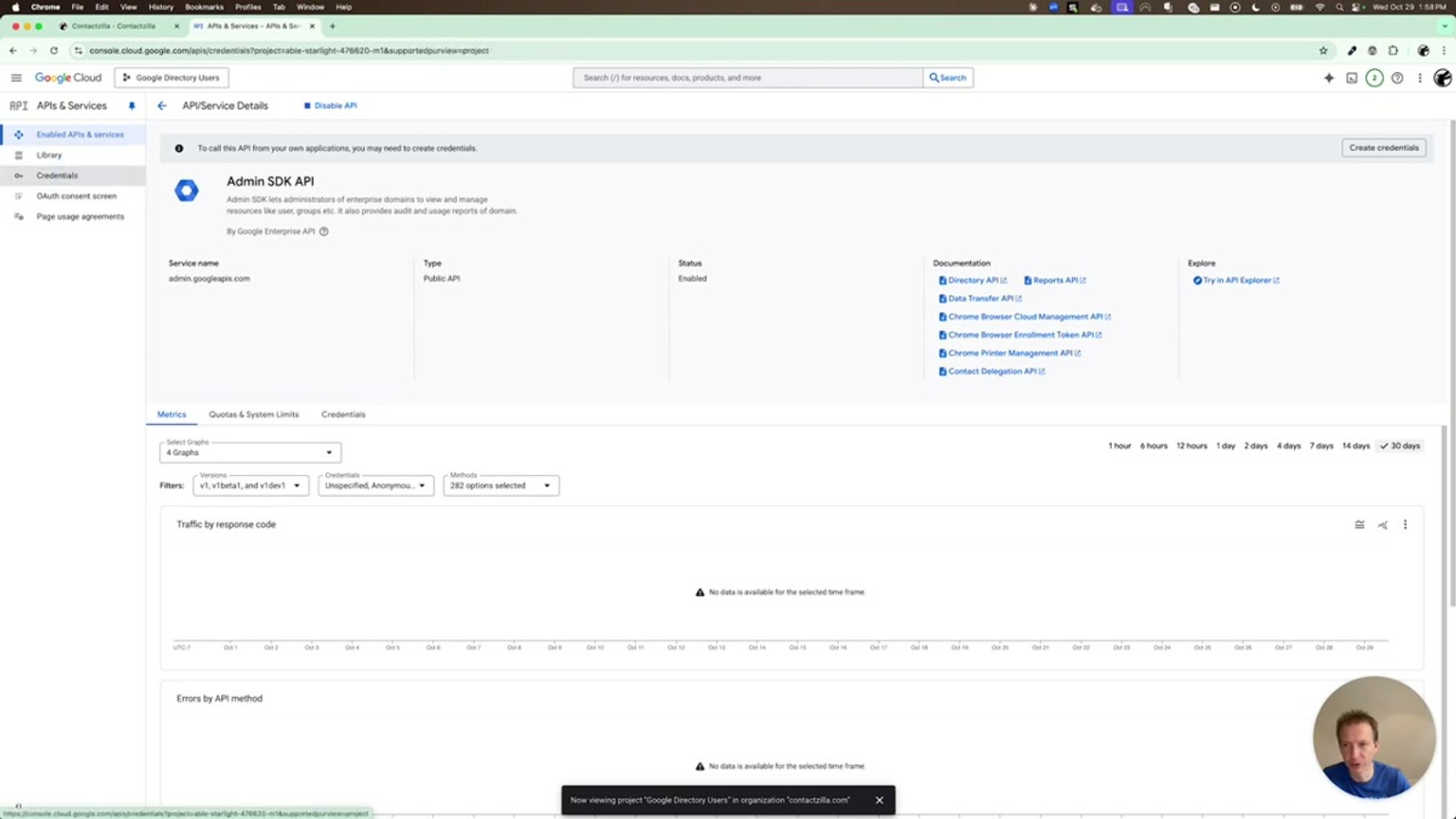Open the Methods filter dropdown
The image size is (1456, 819).
501,486
